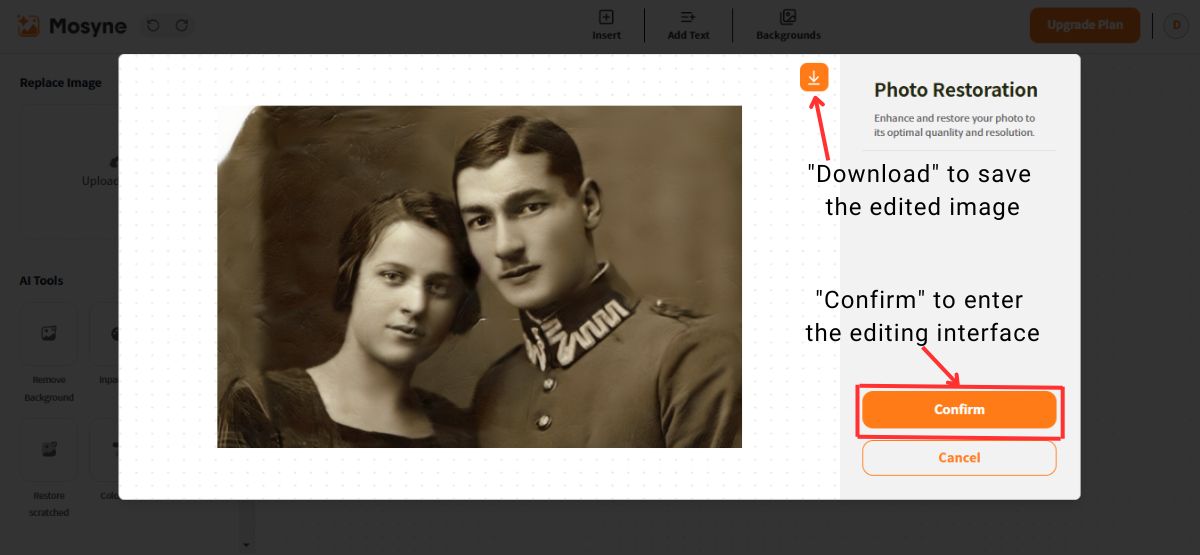Redo the last action
This screenshot has height=555, width=1200.
point(181,25)
